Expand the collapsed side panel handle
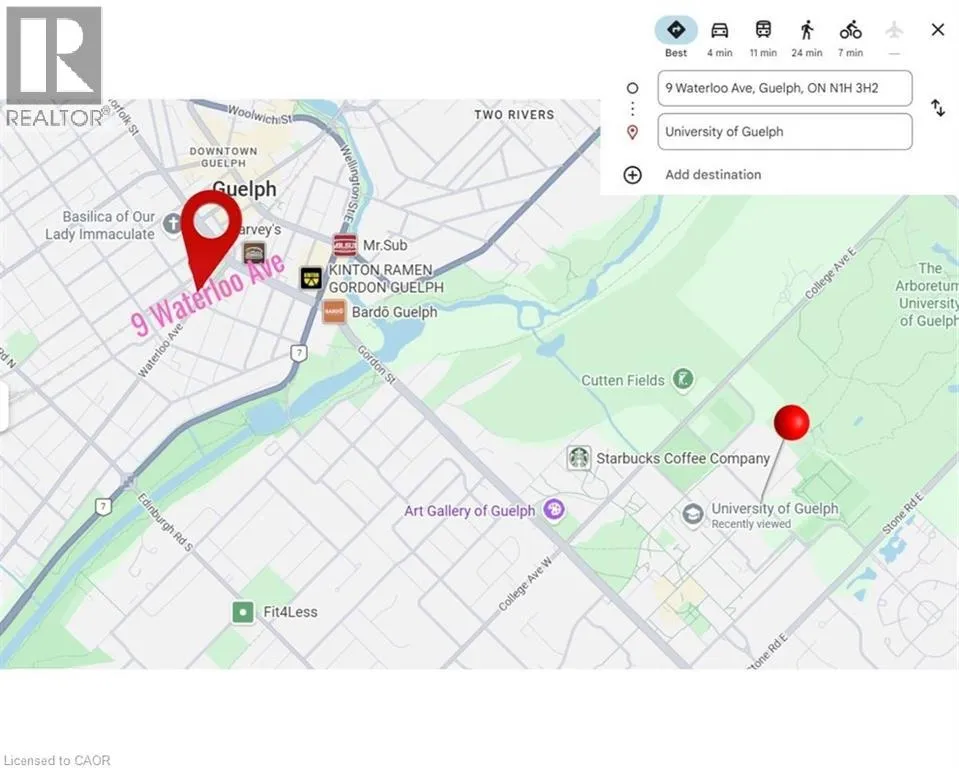This screenshot has height=768, width=959. 4,408
